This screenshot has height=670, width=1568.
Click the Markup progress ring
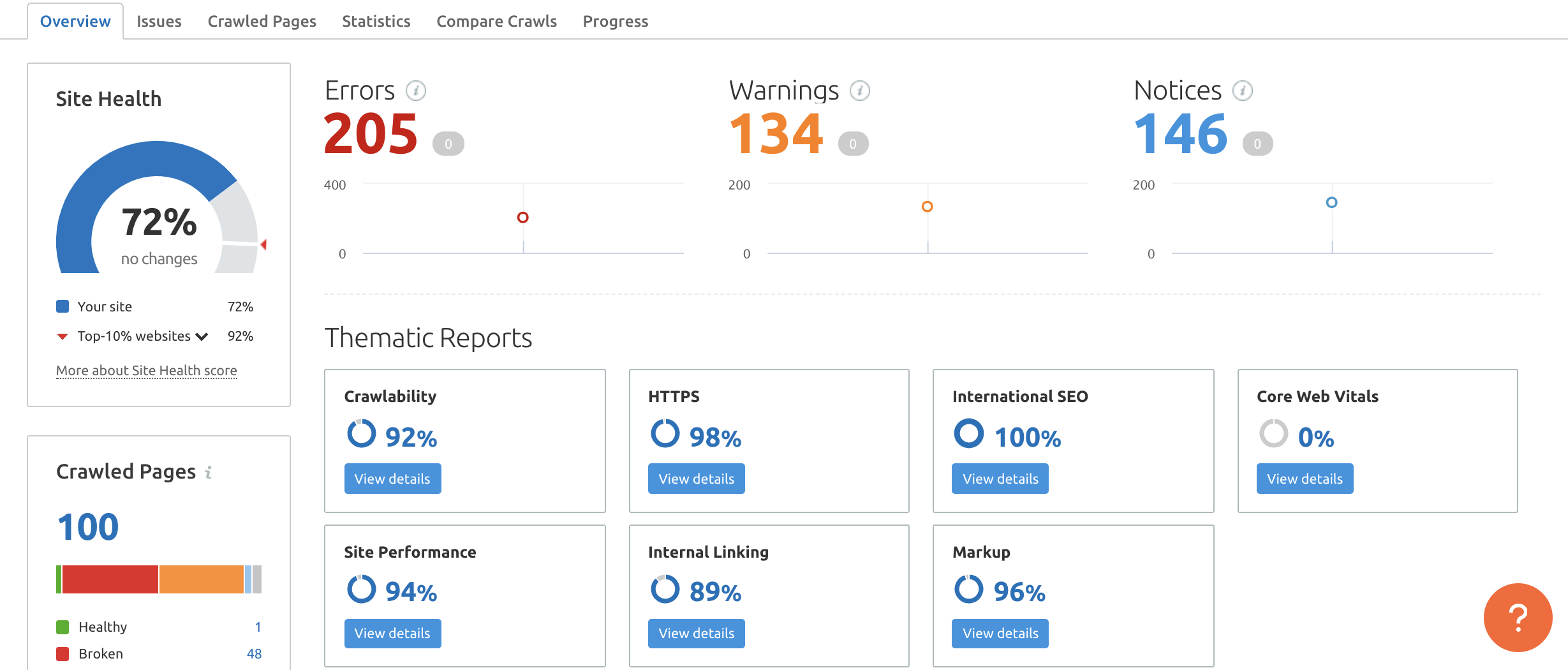[x=968, y=590]
